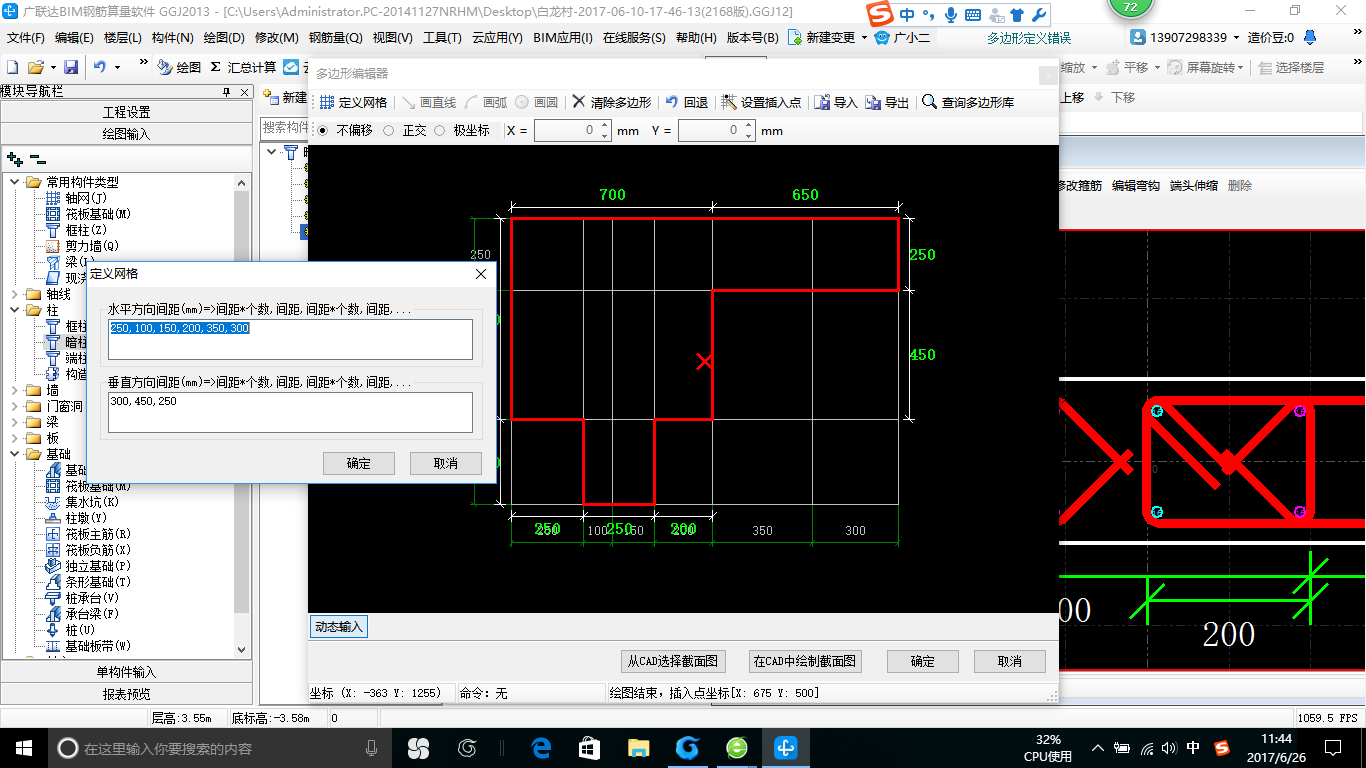Viewport: 1366px width, 768px height.
Task: Select 极坐标 polar coordinate radio button
Action: (x=439, y=130)
